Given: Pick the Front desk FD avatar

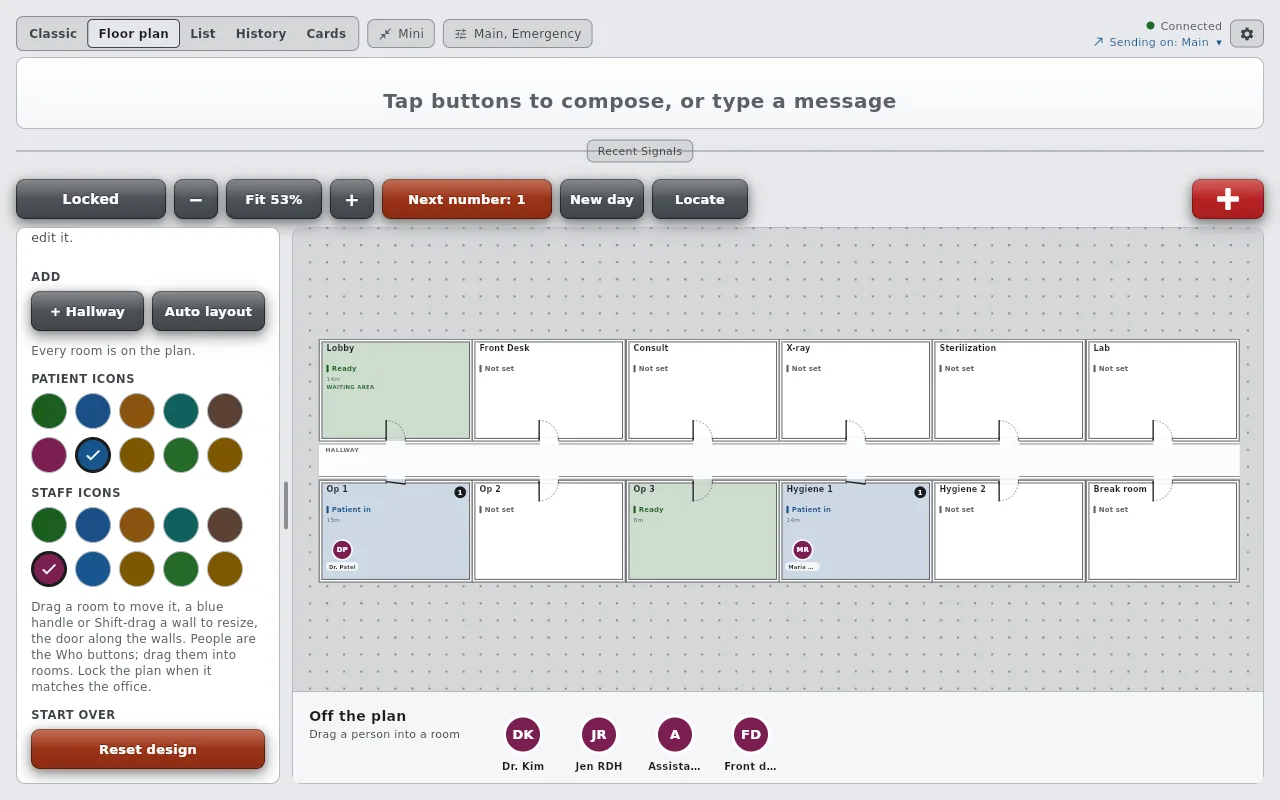Looking at the screenshot, I should pyautogui.click(x=751, y=734).
